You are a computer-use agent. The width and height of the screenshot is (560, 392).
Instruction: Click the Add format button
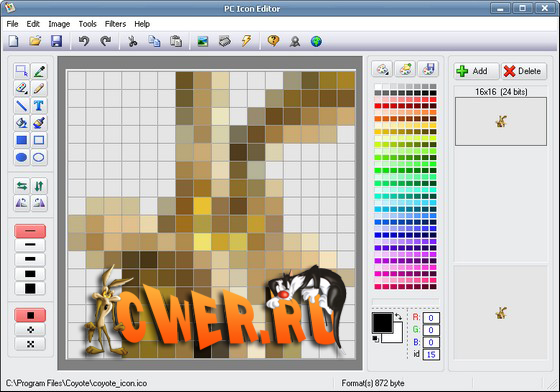point(476,71)
